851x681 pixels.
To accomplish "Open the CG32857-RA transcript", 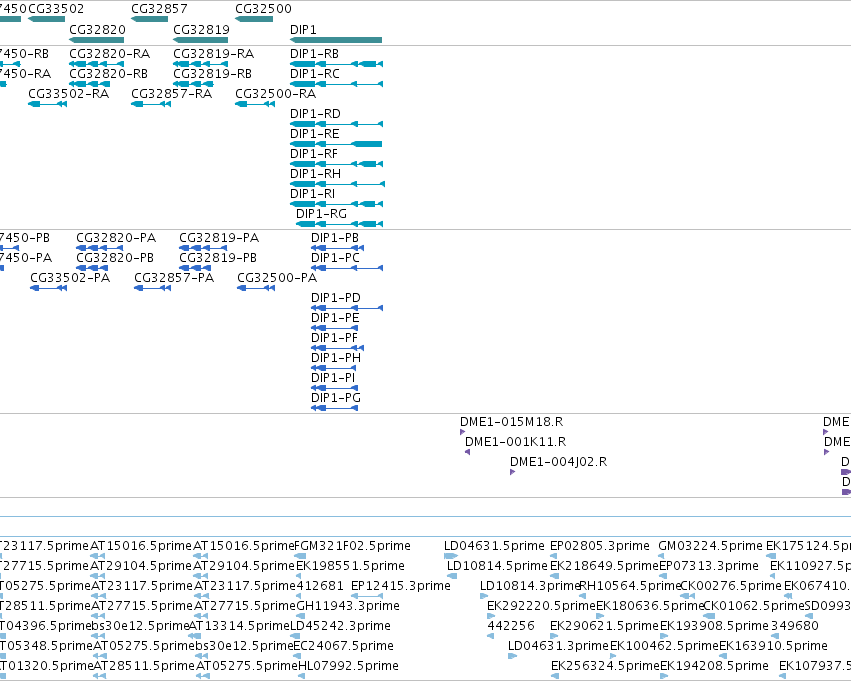I will (151, 104).
